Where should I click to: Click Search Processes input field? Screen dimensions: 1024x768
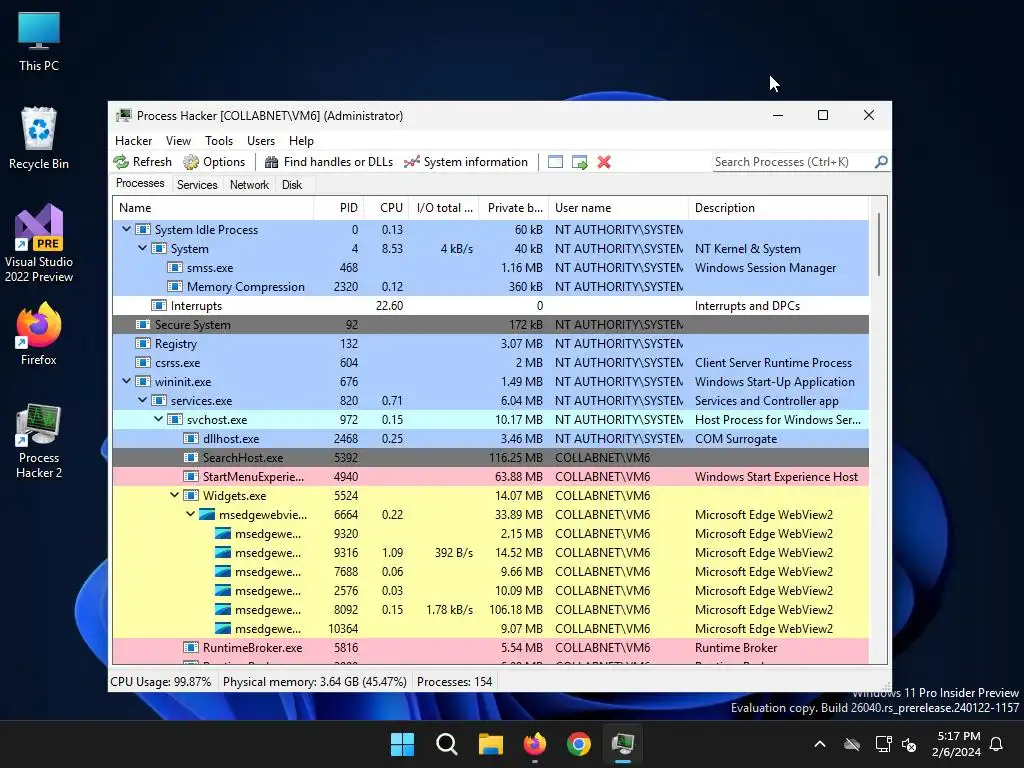pos(793,162)
